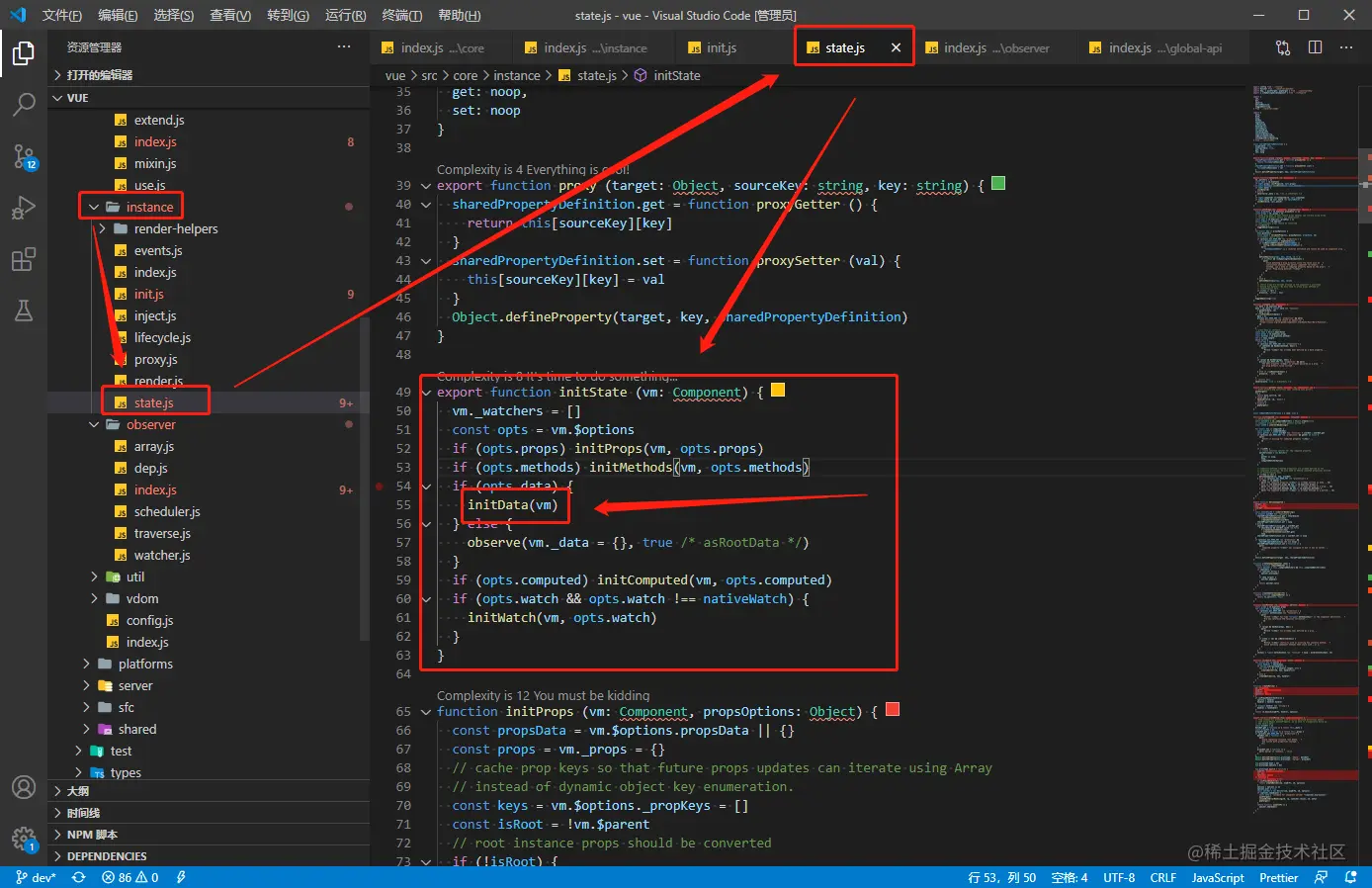Open the Testing flask icon
Screen dimensions: 1372x888
point(24,311)
